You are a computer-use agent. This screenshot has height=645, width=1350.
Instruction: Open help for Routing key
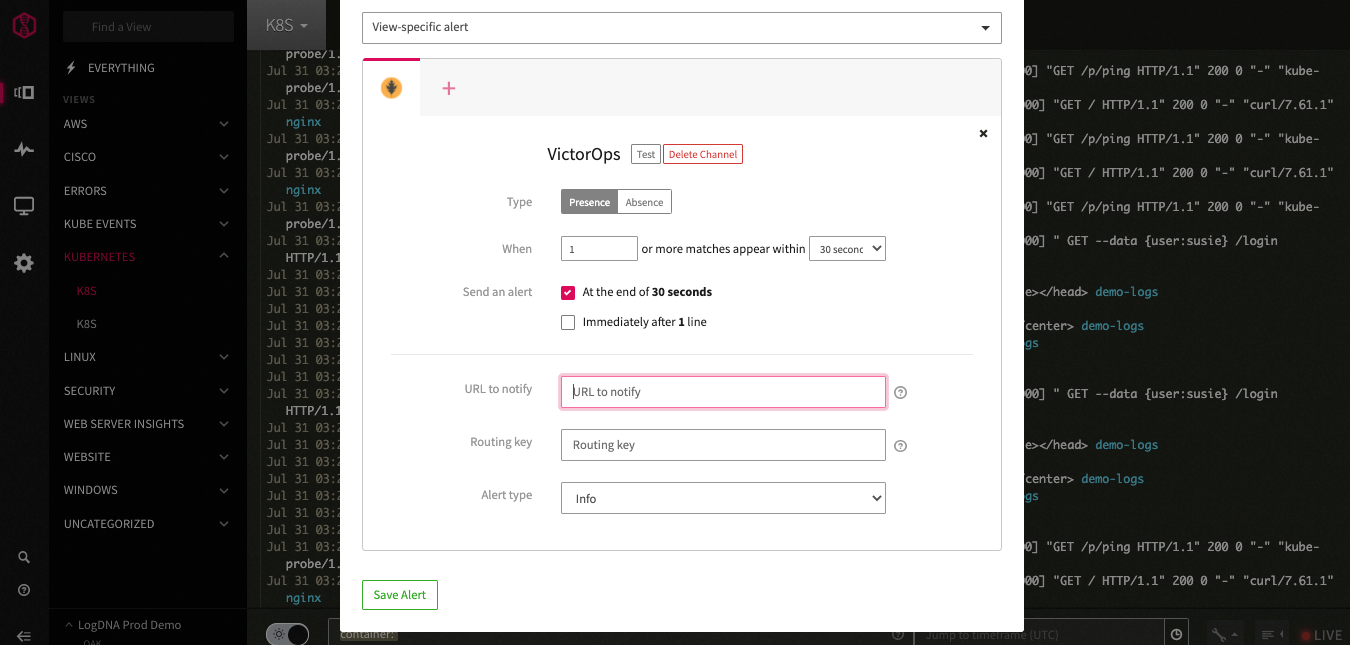900,446
